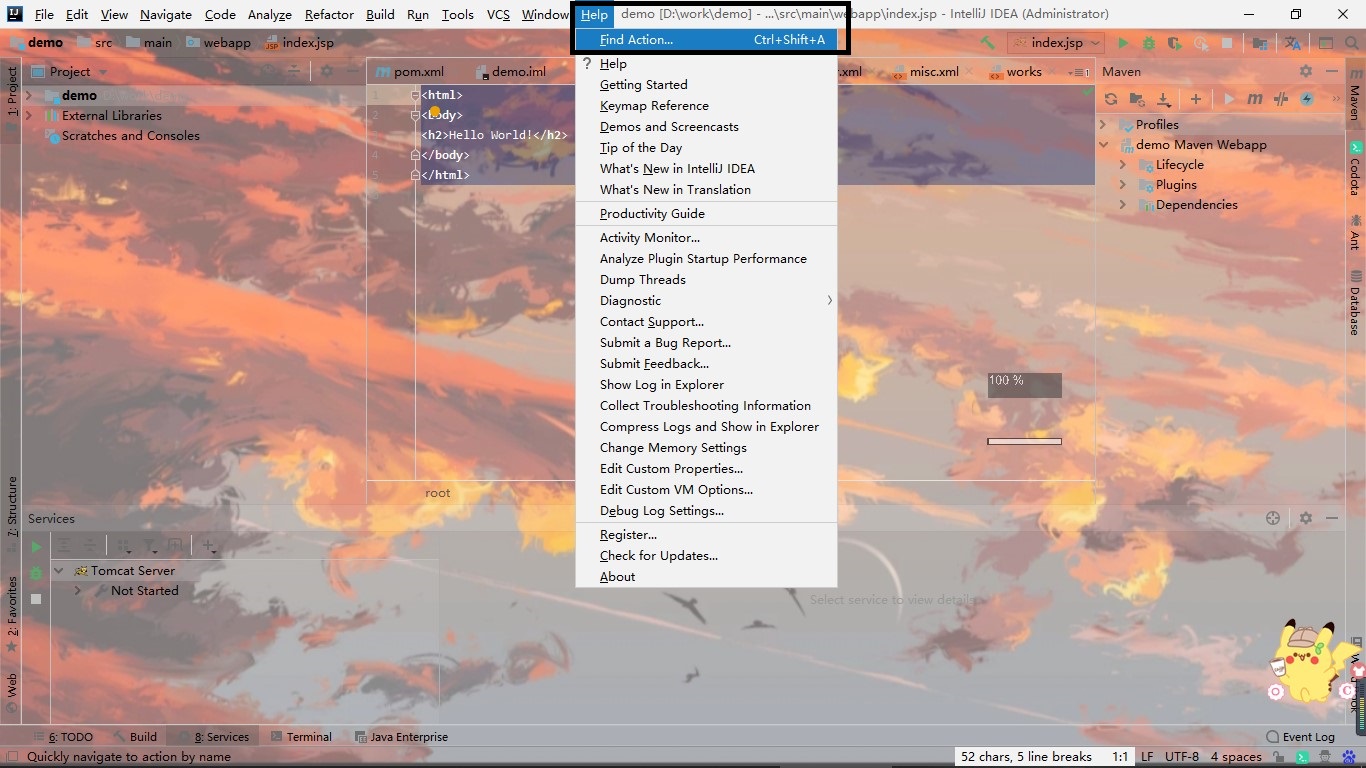The width and height of the screenshot is (1366, 768).
Task: Expand Profiles node in Maven panel
Action: click(x=1104, y=125)
